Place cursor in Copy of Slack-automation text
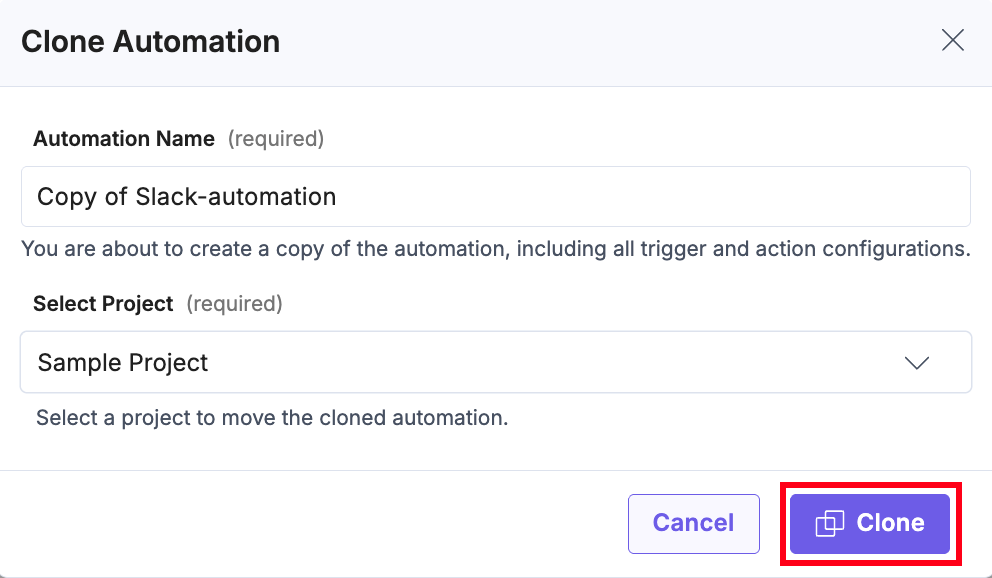This screenshot has height=578, width=992. coord(186,197)
